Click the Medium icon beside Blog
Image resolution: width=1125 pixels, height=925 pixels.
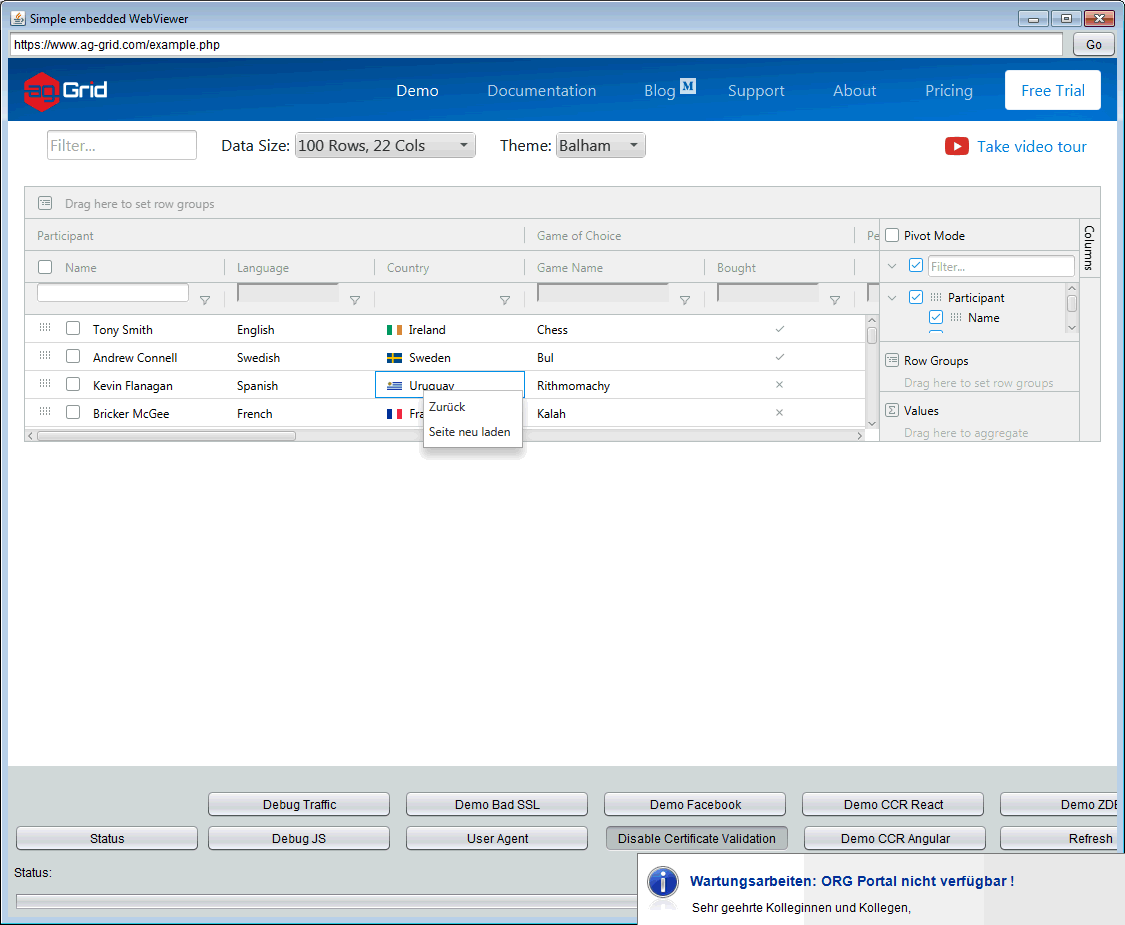688,86
